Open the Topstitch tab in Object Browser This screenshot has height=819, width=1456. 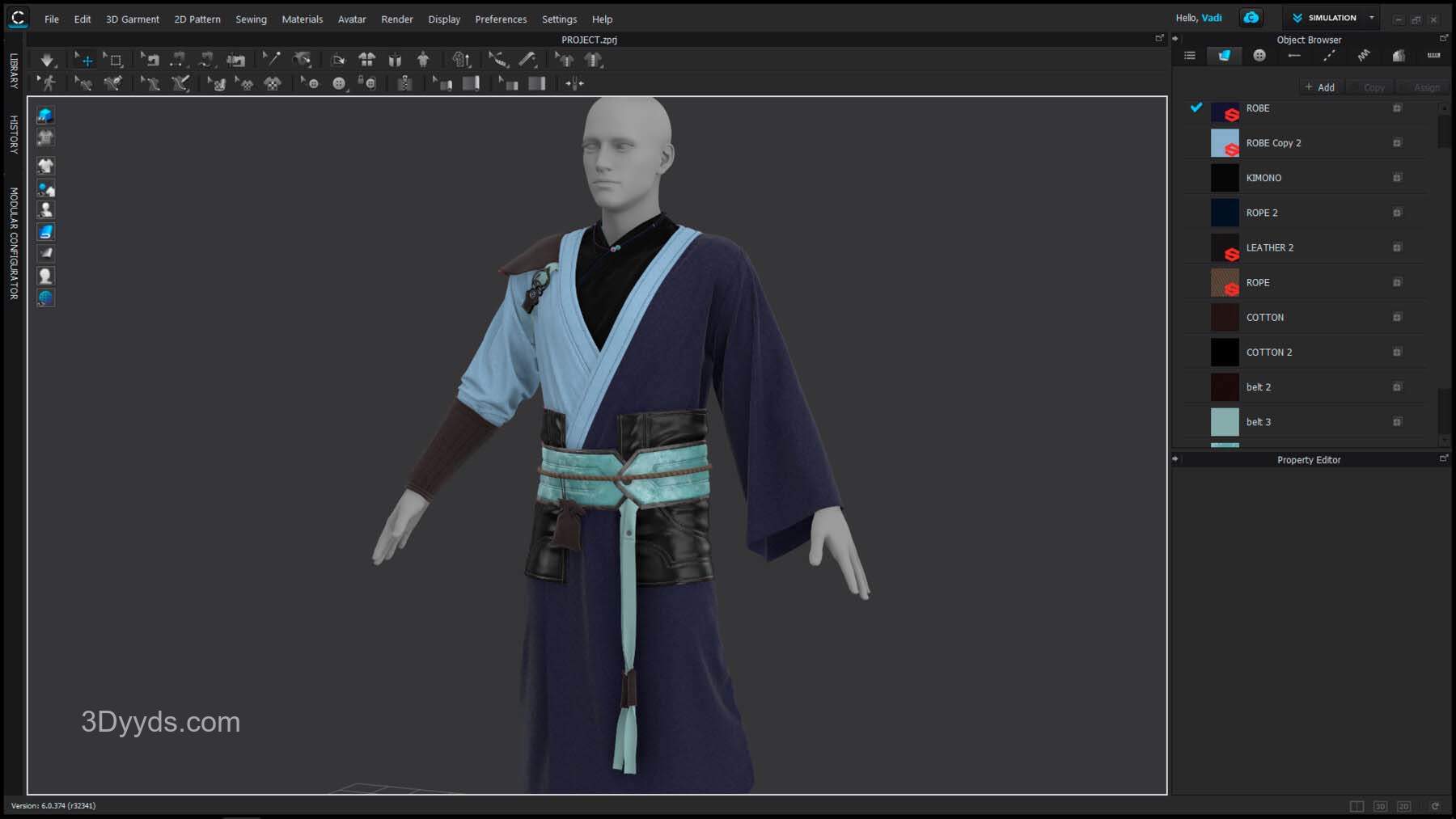click(x=1329, y=56)
